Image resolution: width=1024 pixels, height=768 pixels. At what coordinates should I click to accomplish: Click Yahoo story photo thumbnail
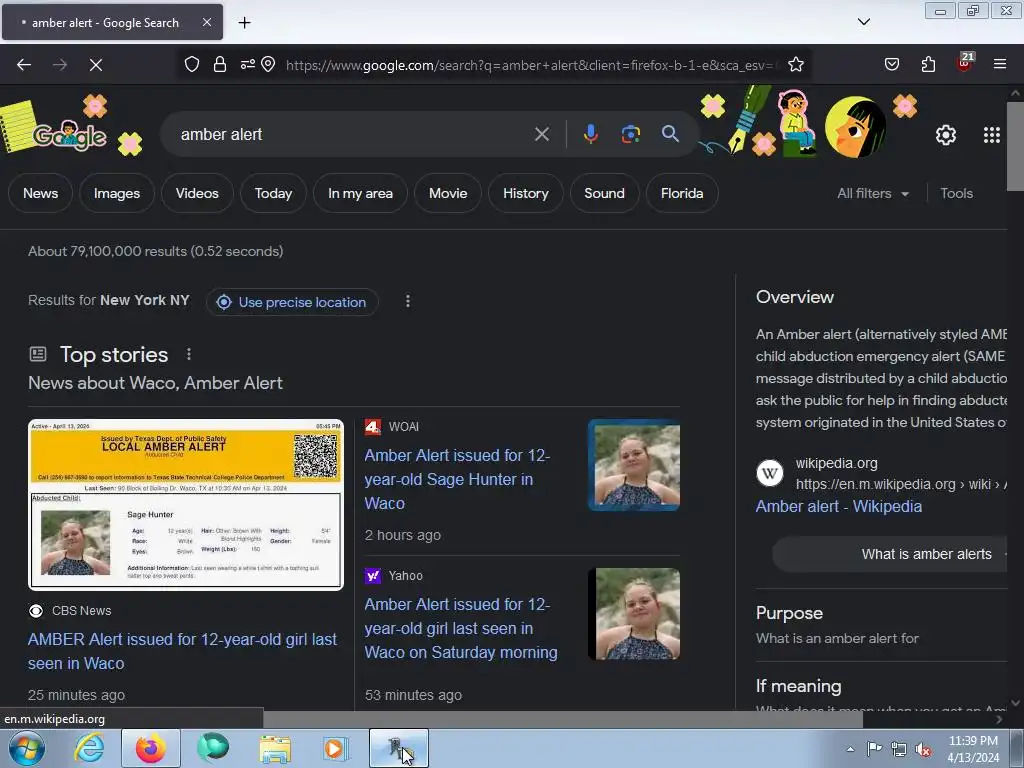click(x=633, y=614)
